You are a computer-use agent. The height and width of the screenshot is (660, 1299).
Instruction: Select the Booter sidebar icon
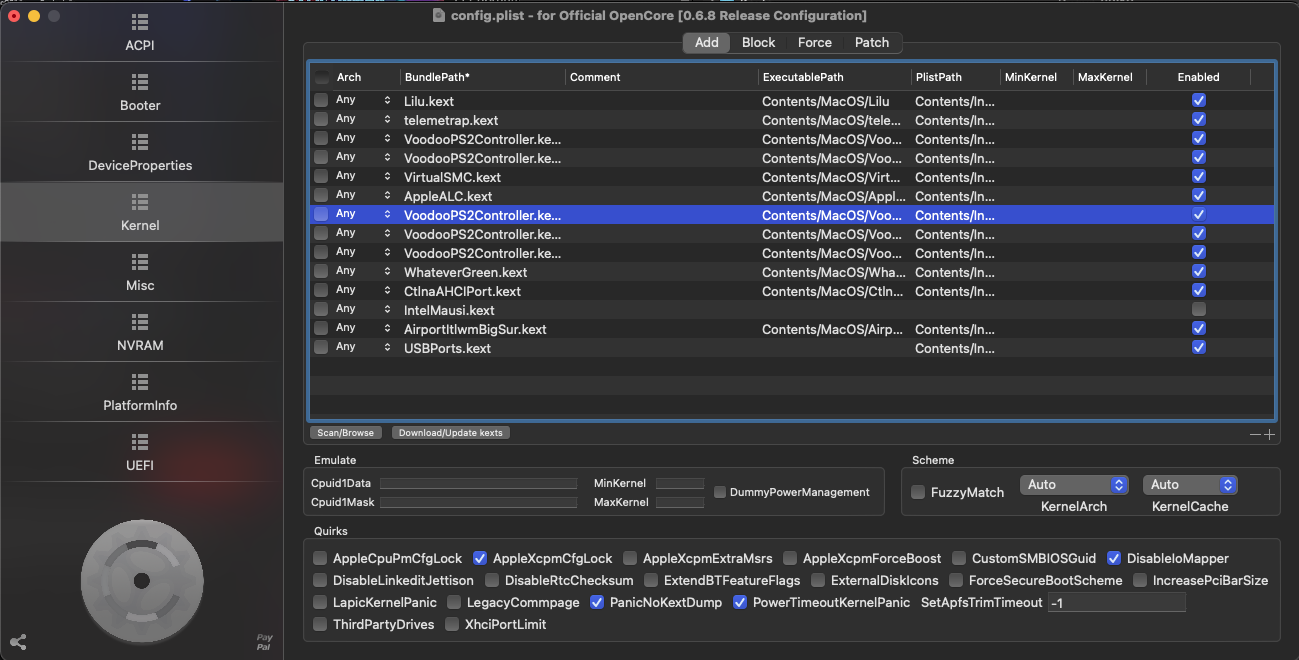(140, 82)
